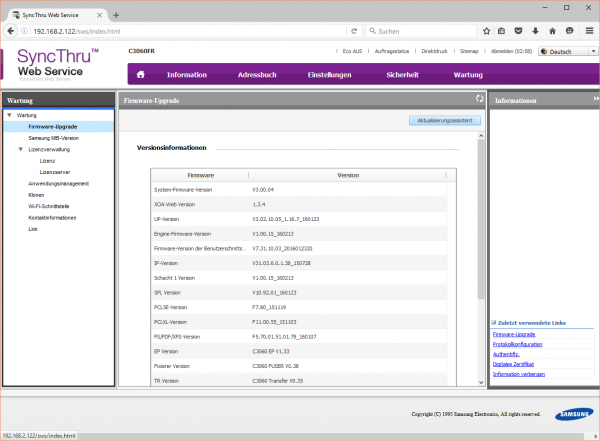The width and height of the screenshot is (600, 441).
Task: Open the Deutsch language dropdown
Action: coord(565,51)
